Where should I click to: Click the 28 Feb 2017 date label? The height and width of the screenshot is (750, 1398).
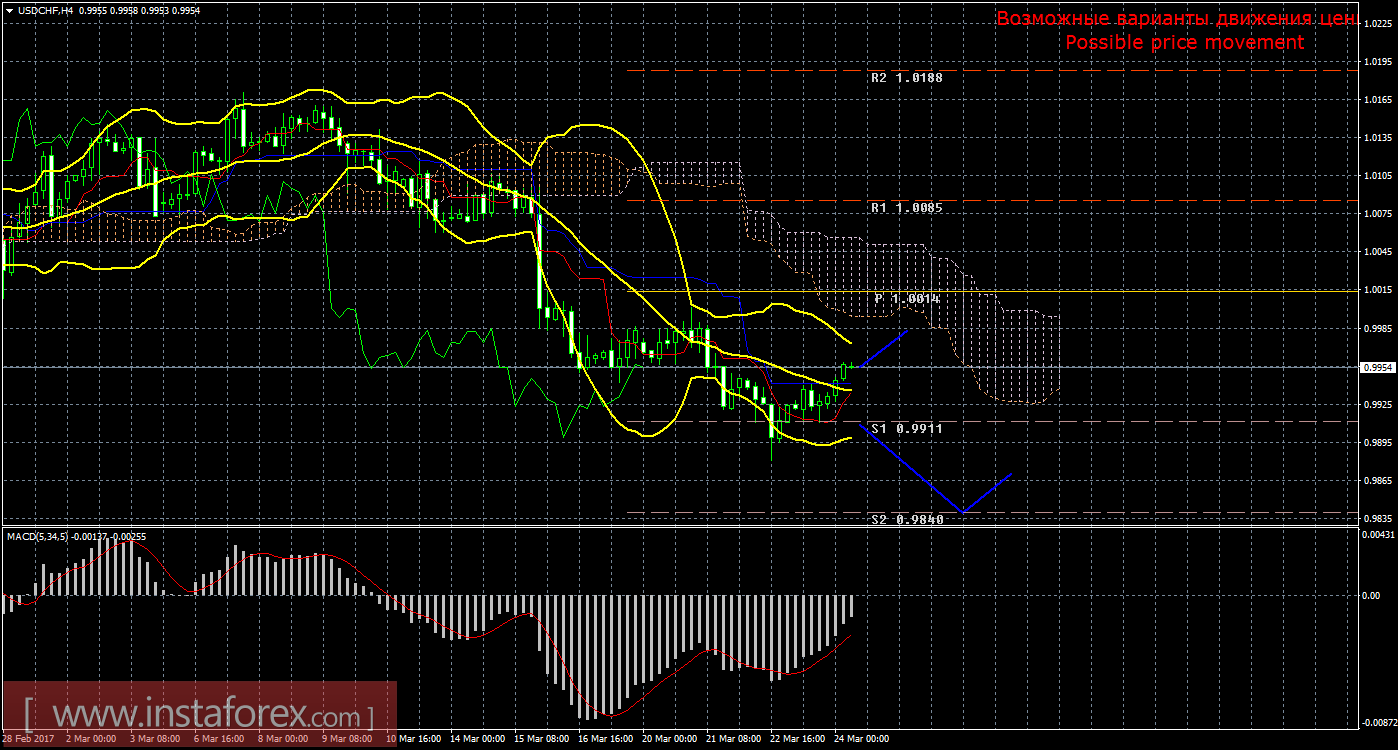coord(30,738)
